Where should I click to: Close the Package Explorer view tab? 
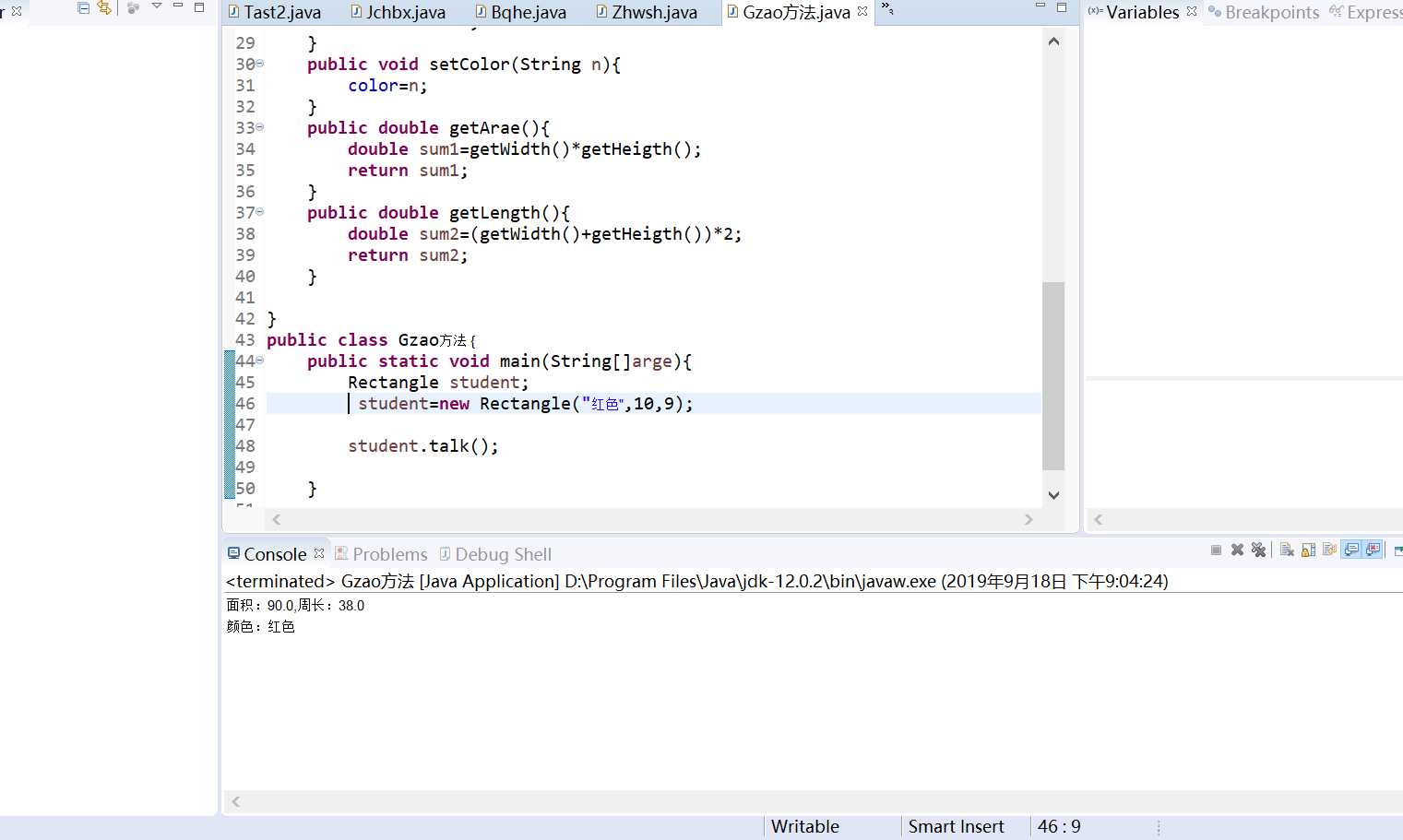coord(16,11)
